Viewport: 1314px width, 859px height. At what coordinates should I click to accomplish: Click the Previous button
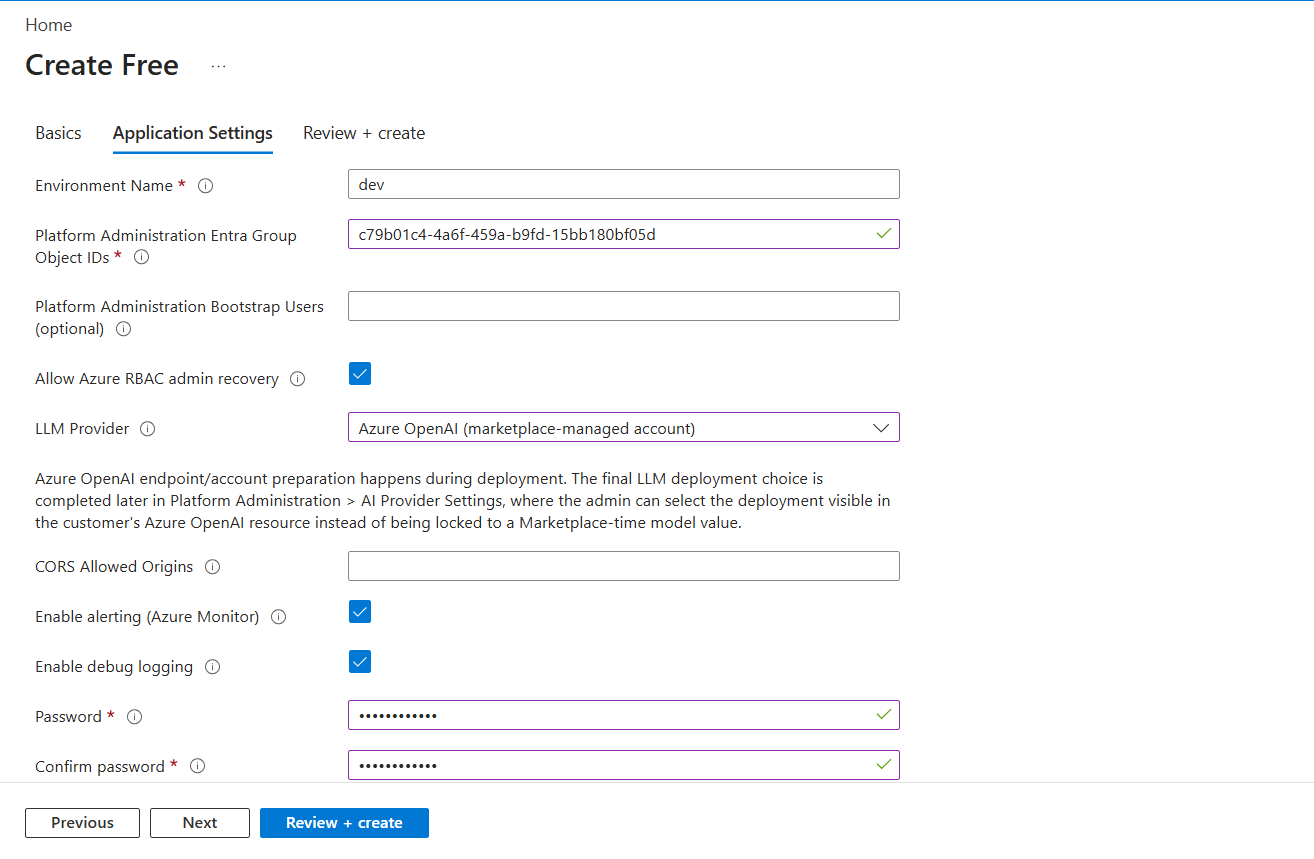[x=82, y=822]
